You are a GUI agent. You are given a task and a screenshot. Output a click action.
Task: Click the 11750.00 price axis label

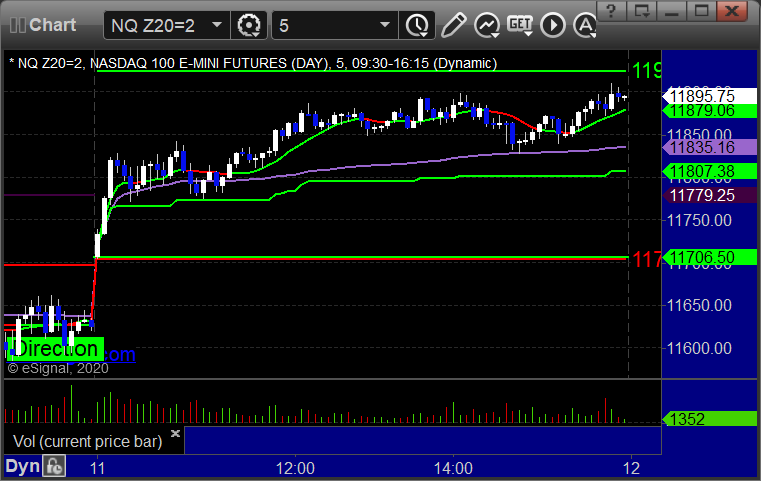pyautogui.click(x=699, y=220)
